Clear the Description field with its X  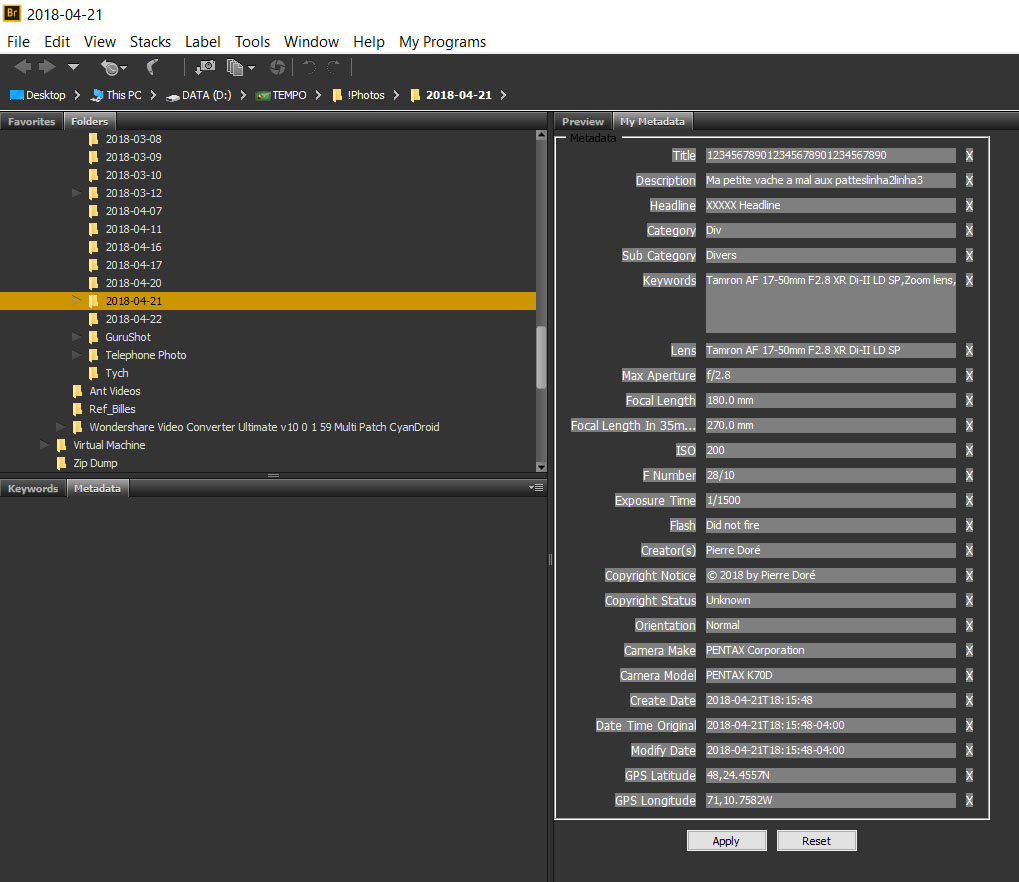969,180
